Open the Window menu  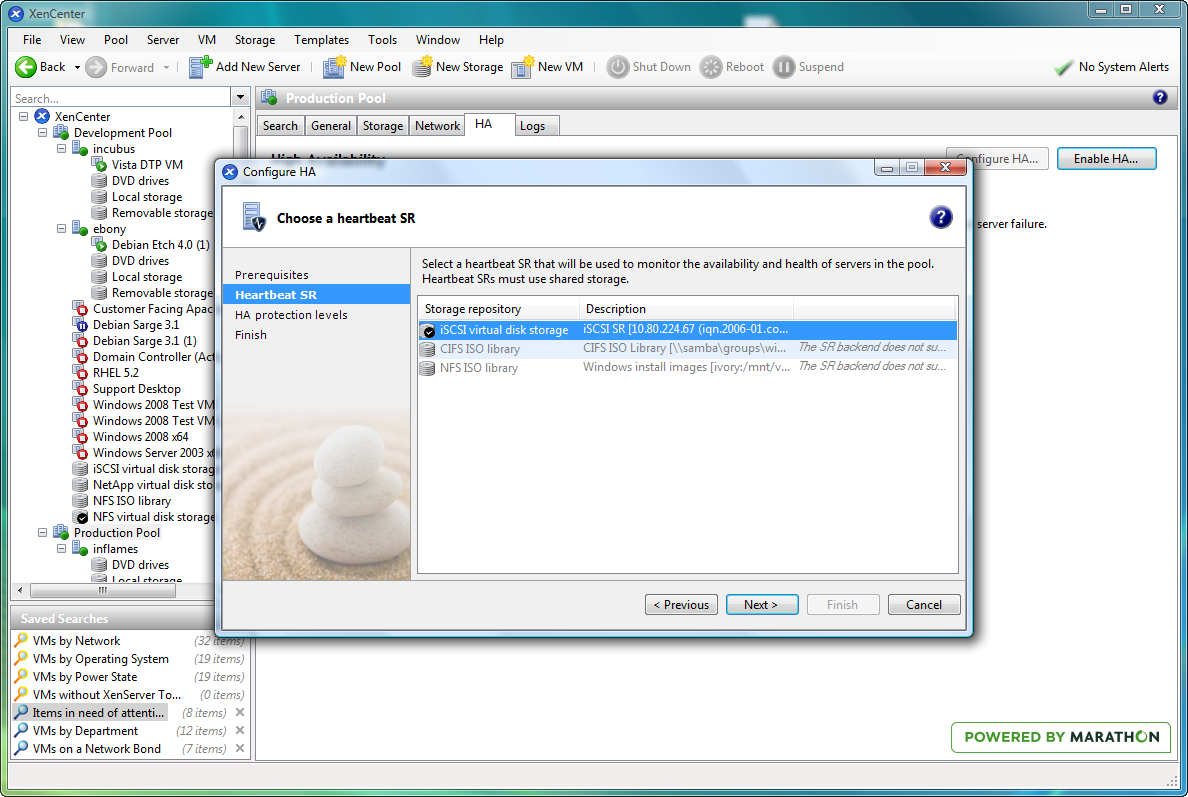438,39
